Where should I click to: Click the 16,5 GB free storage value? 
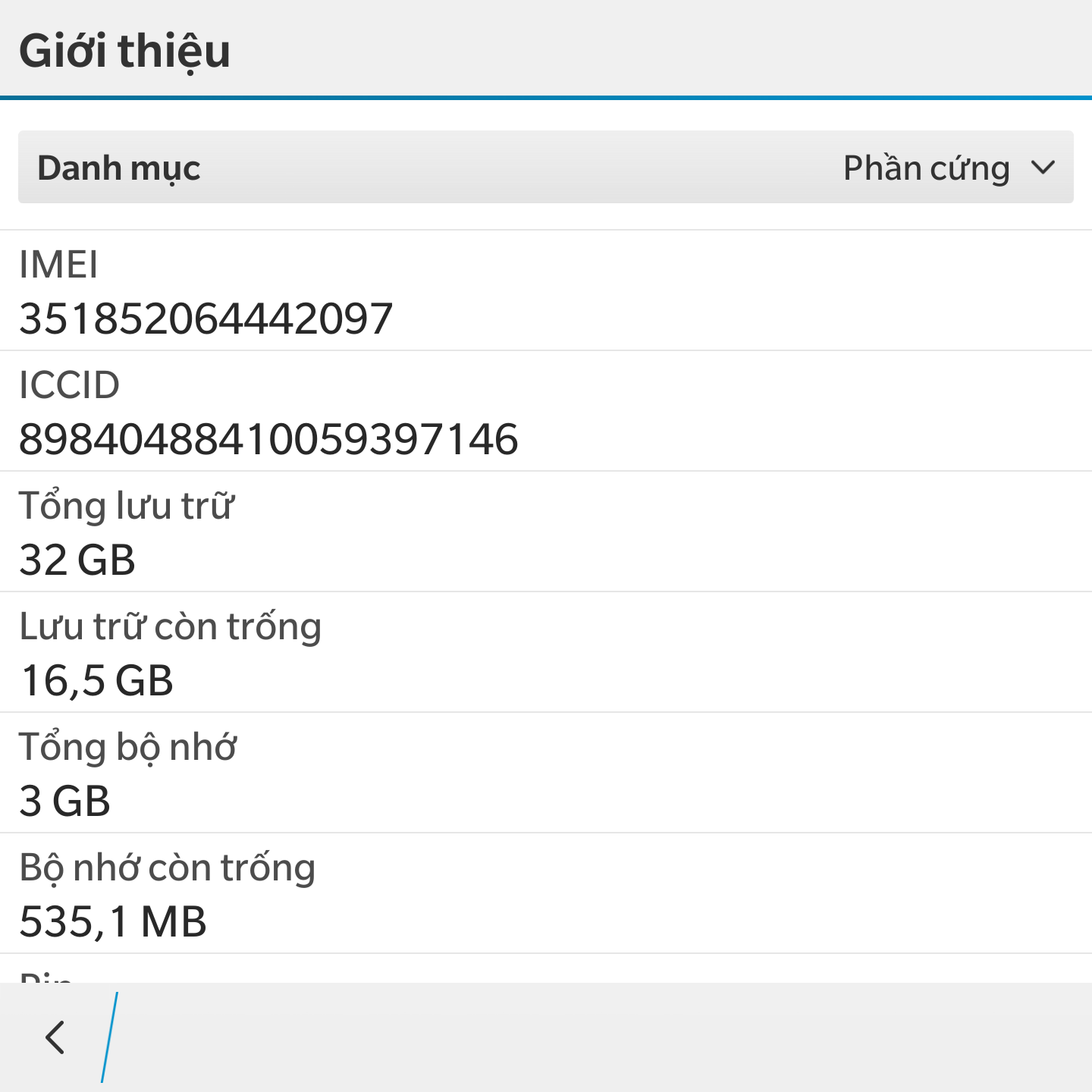tap(97, 680)
